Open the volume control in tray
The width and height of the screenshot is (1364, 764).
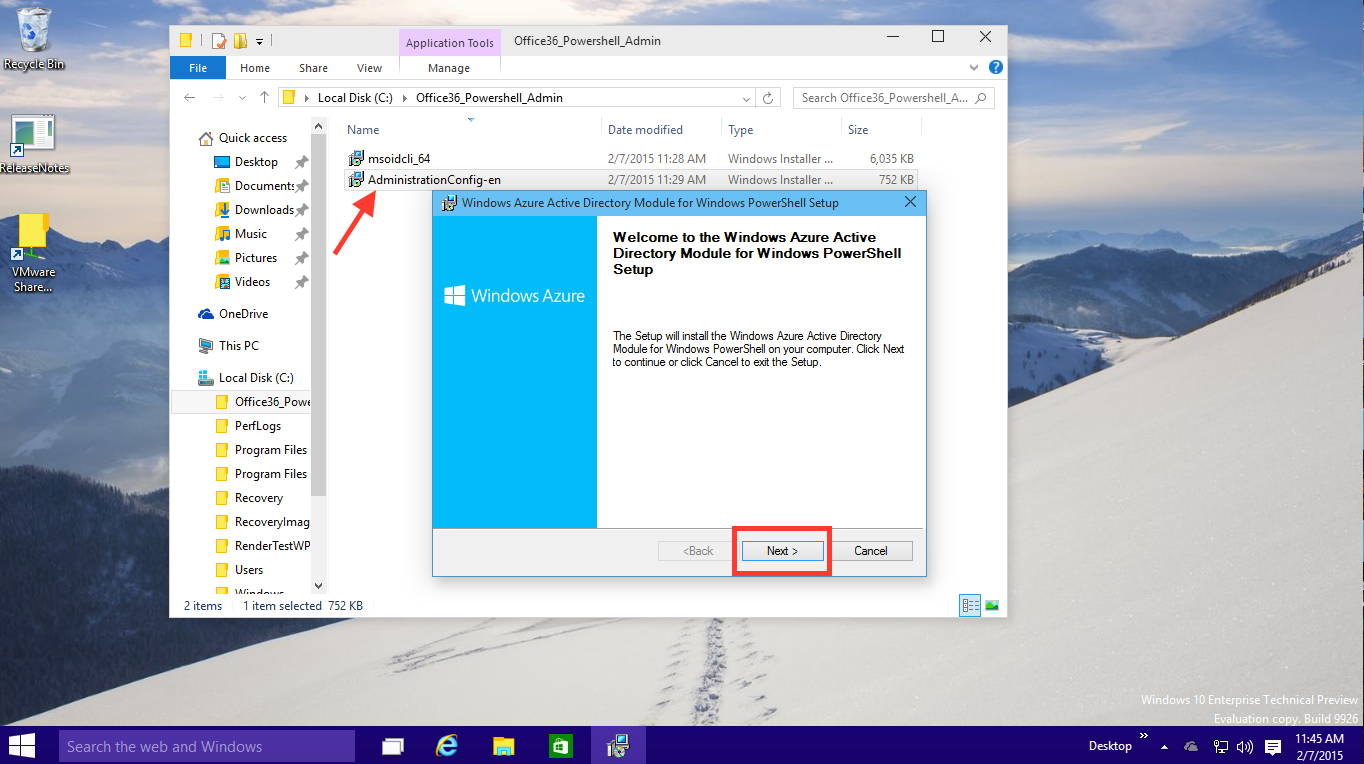click(x=1245, y=746)
